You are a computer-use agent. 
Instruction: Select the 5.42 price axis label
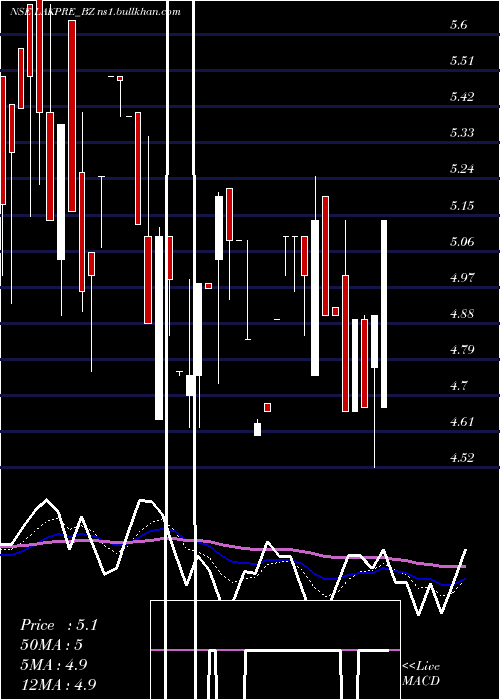(462, 97)
